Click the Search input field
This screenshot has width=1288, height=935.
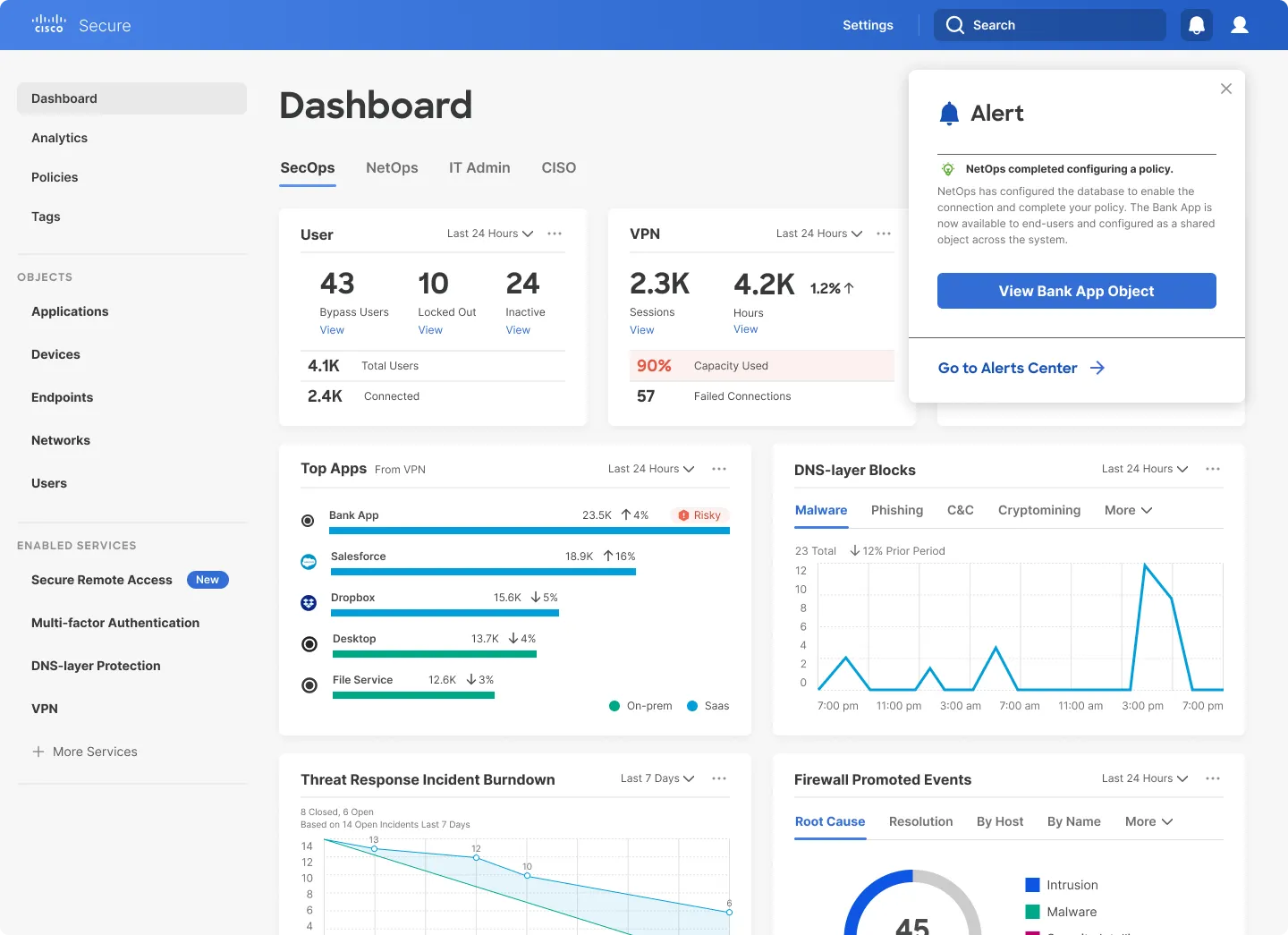coord(1050,25)
